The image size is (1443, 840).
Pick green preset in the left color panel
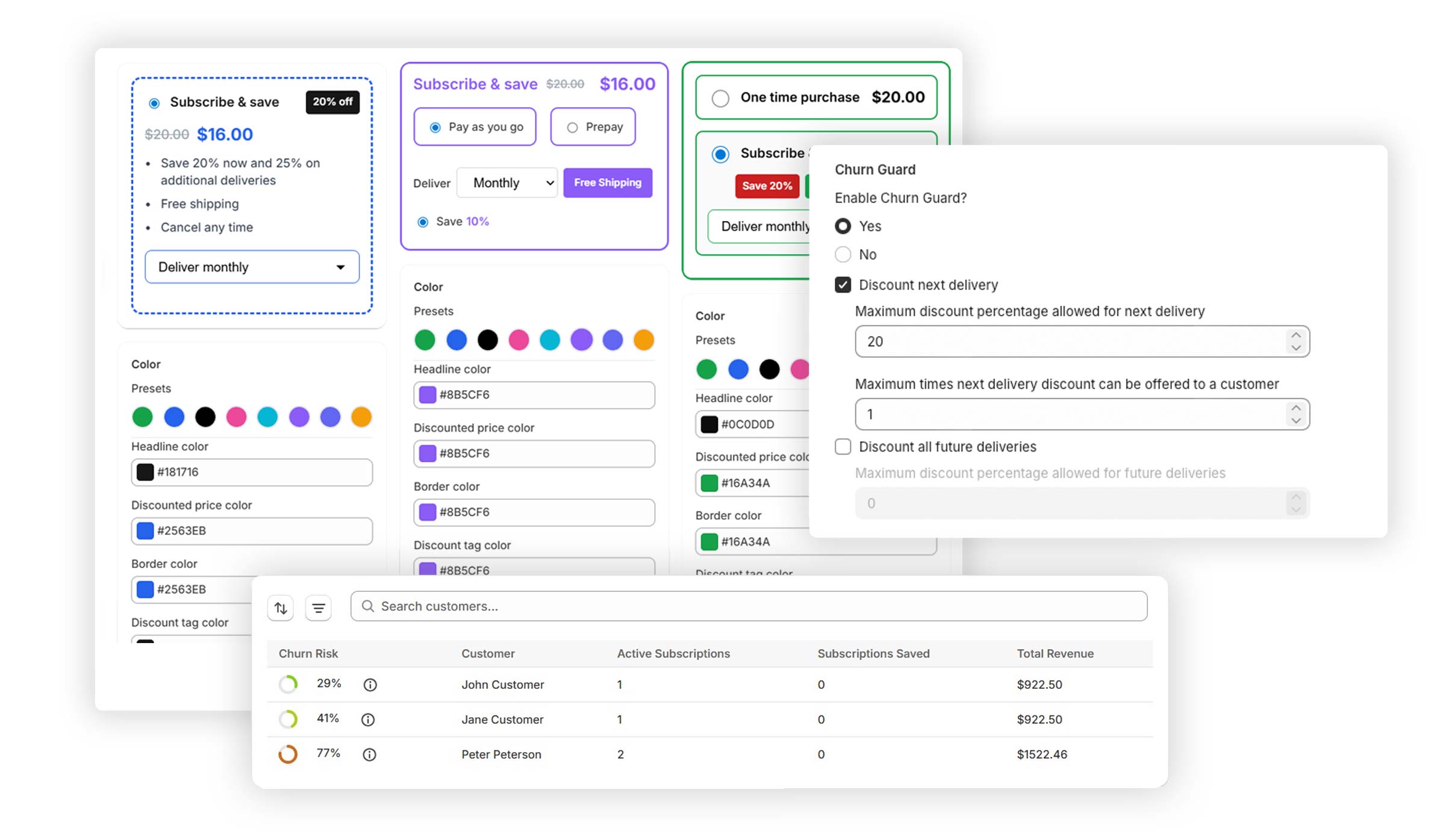click(143, 417)
